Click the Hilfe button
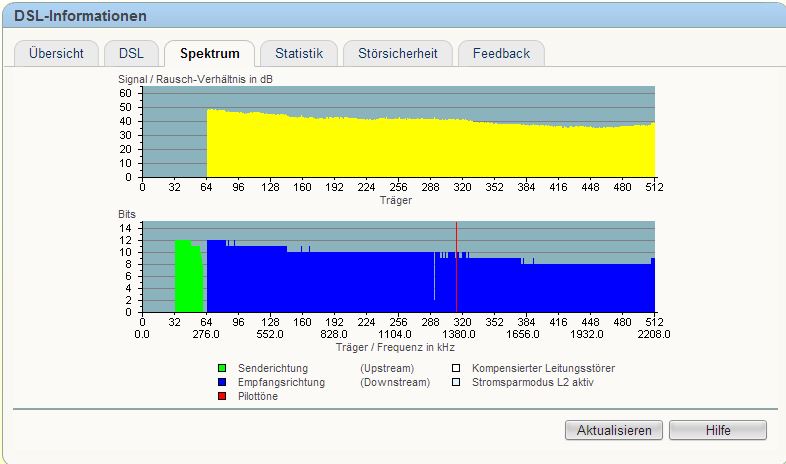 (x=718, y=430)
